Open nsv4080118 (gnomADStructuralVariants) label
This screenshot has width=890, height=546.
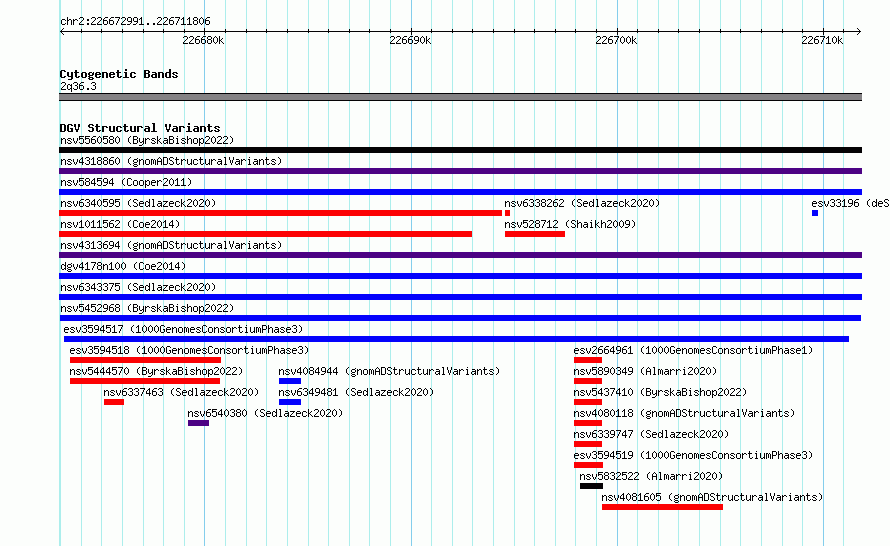pos(684,413)
